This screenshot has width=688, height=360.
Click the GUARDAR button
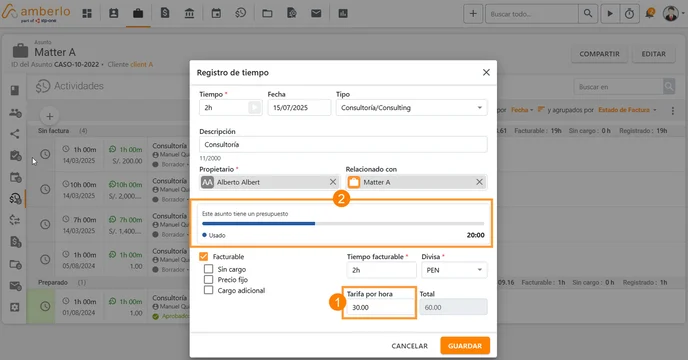tap(465, 346)
